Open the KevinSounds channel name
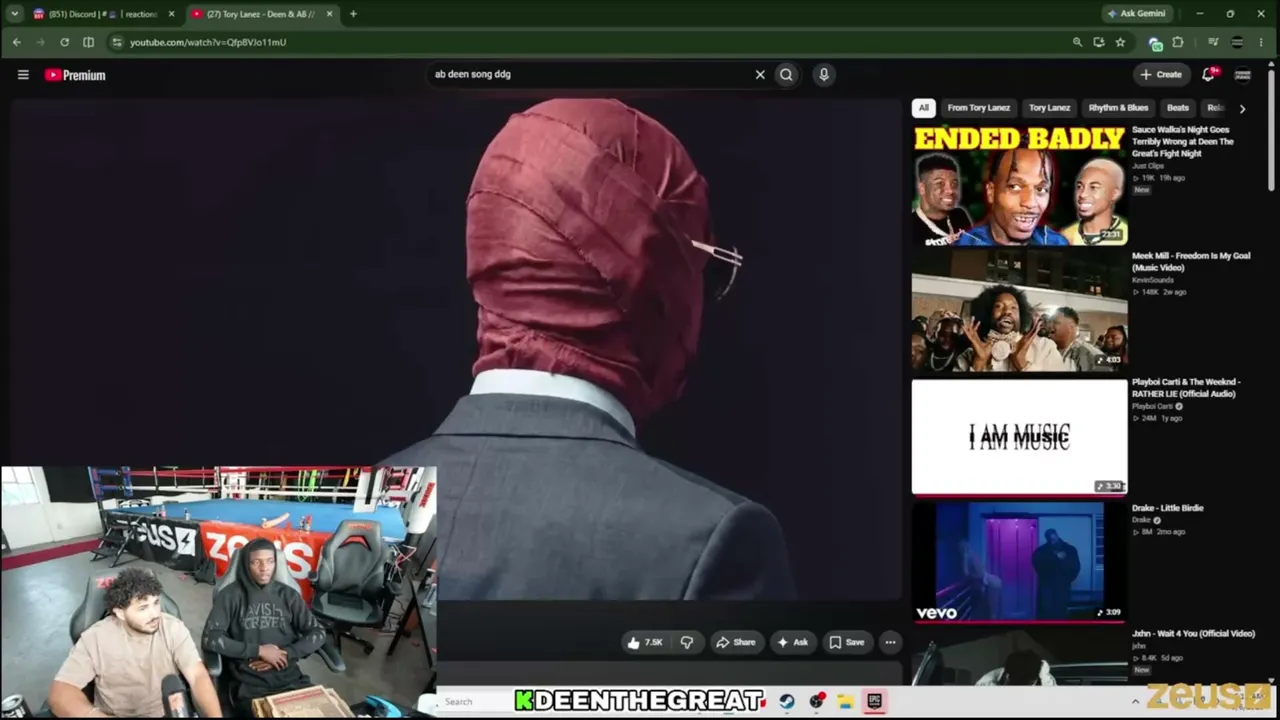Image resolution: width=1280 pixels, height=720 pixels. pyautogui.click(x=1153, y=280)
